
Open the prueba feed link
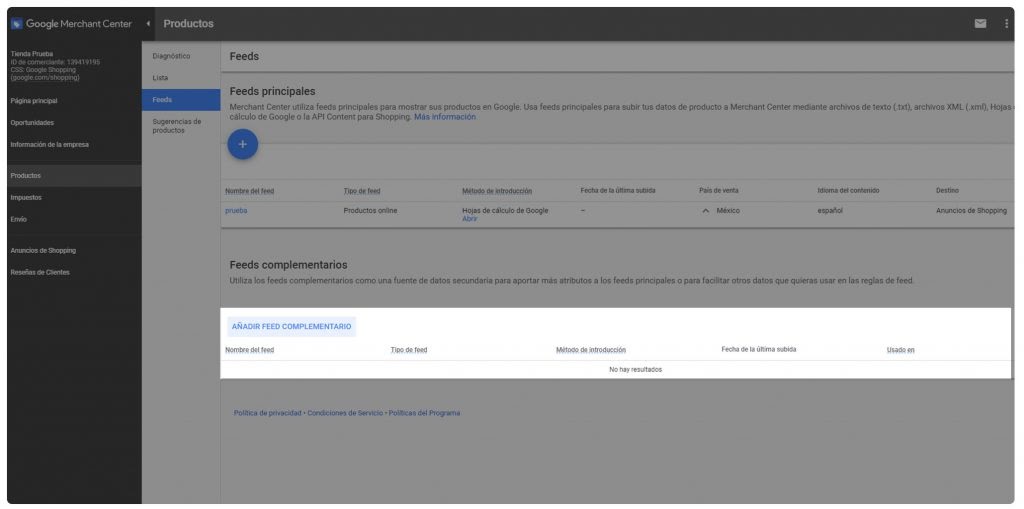[x=236, y=210]
